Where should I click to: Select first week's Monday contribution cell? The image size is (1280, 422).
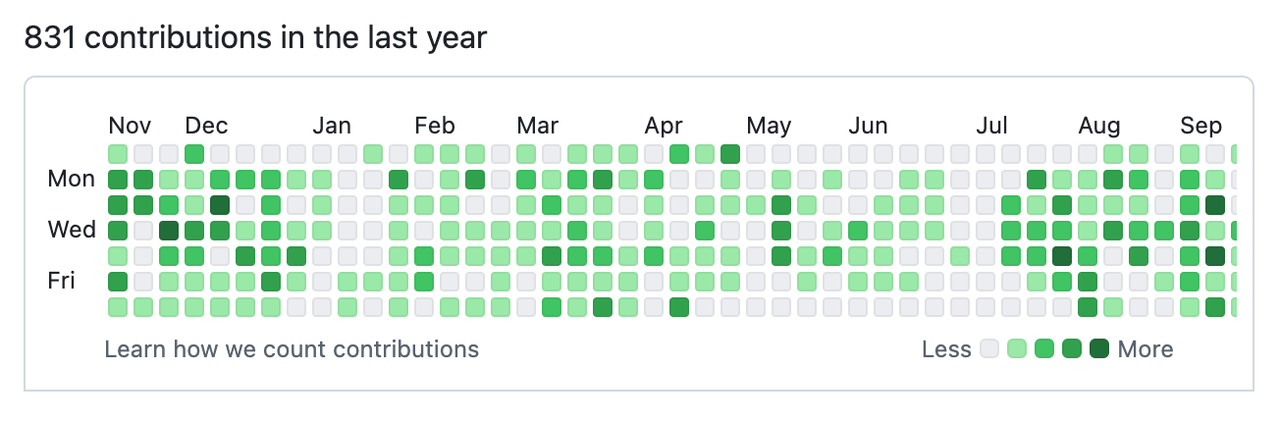(118, 180)
